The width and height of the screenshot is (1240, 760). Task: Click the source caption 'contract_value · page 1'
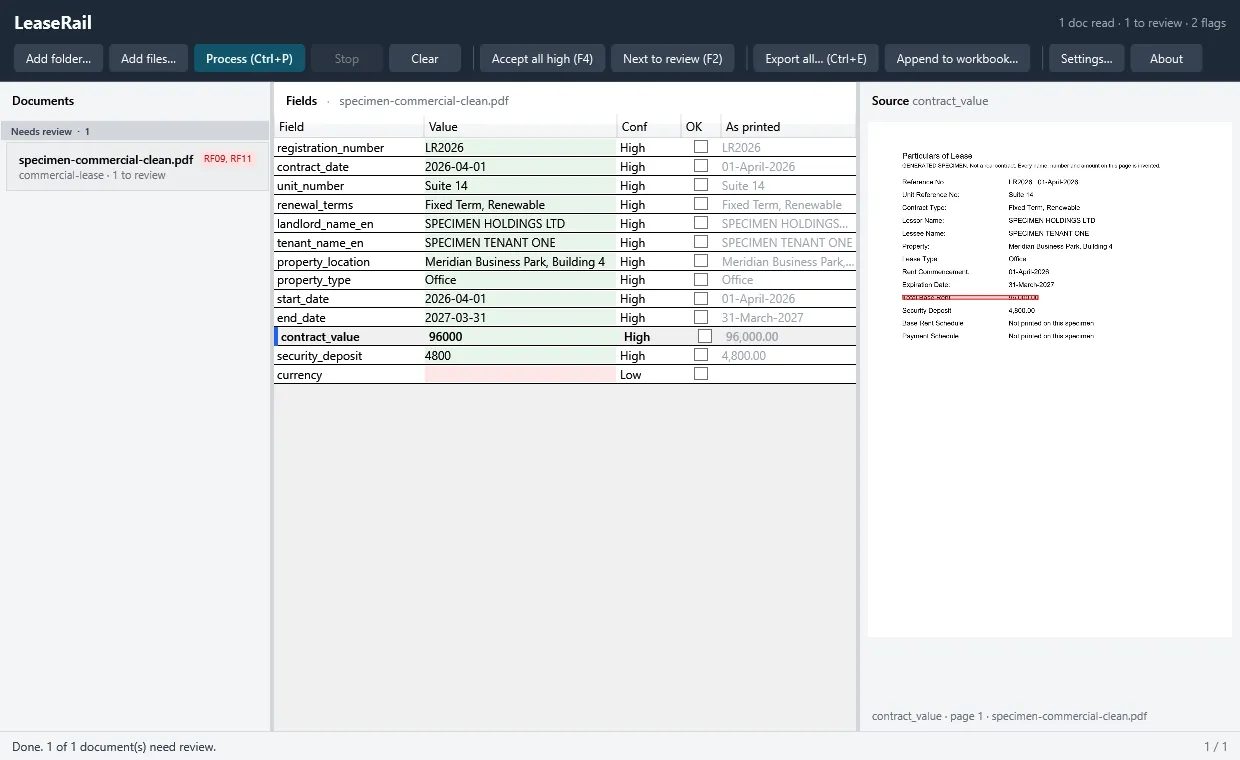coord(1009,716)
